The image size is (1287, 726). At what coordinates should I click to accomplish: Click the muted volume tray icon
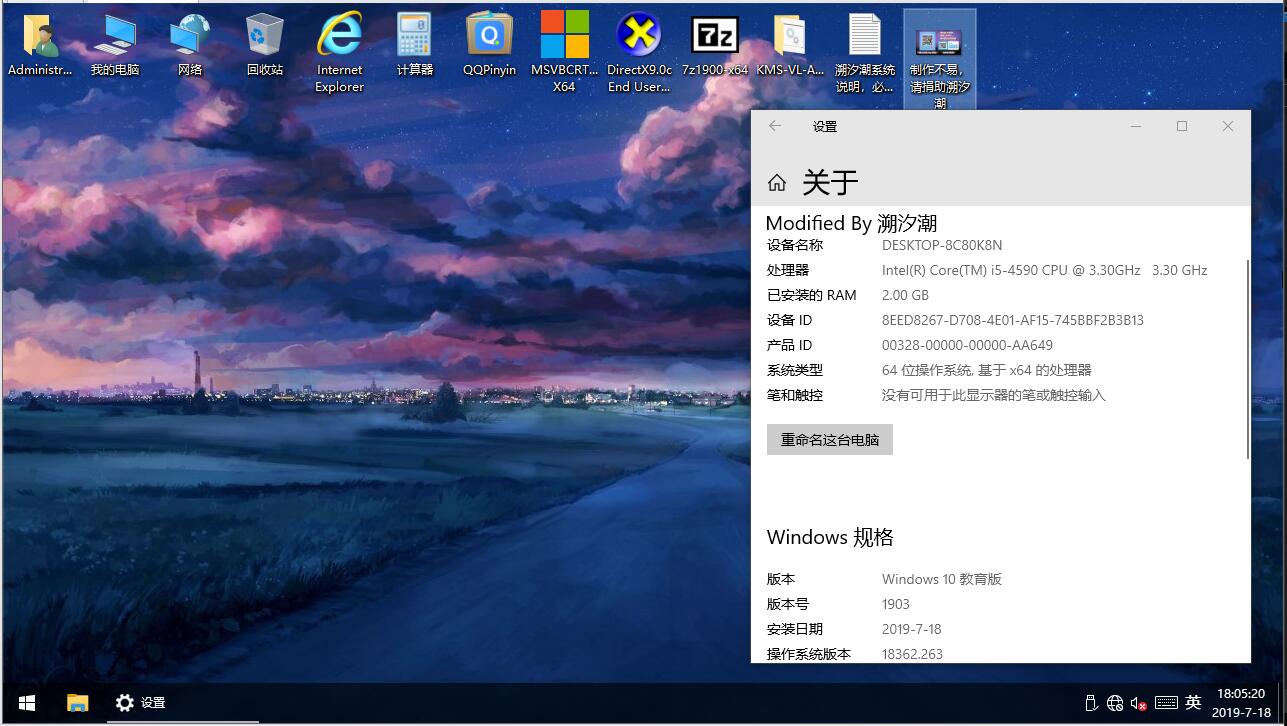pos(1139,703)
